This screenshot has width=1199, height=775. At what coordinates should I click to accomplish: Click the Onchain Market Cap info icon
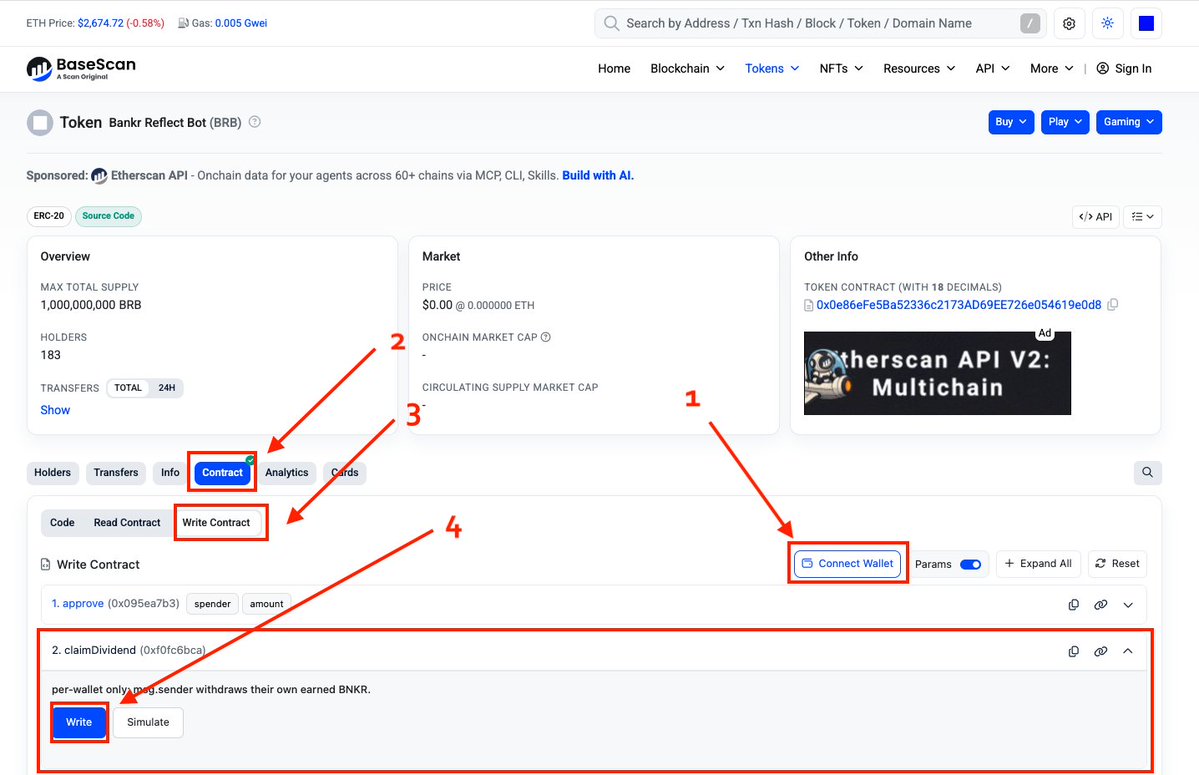546,337
